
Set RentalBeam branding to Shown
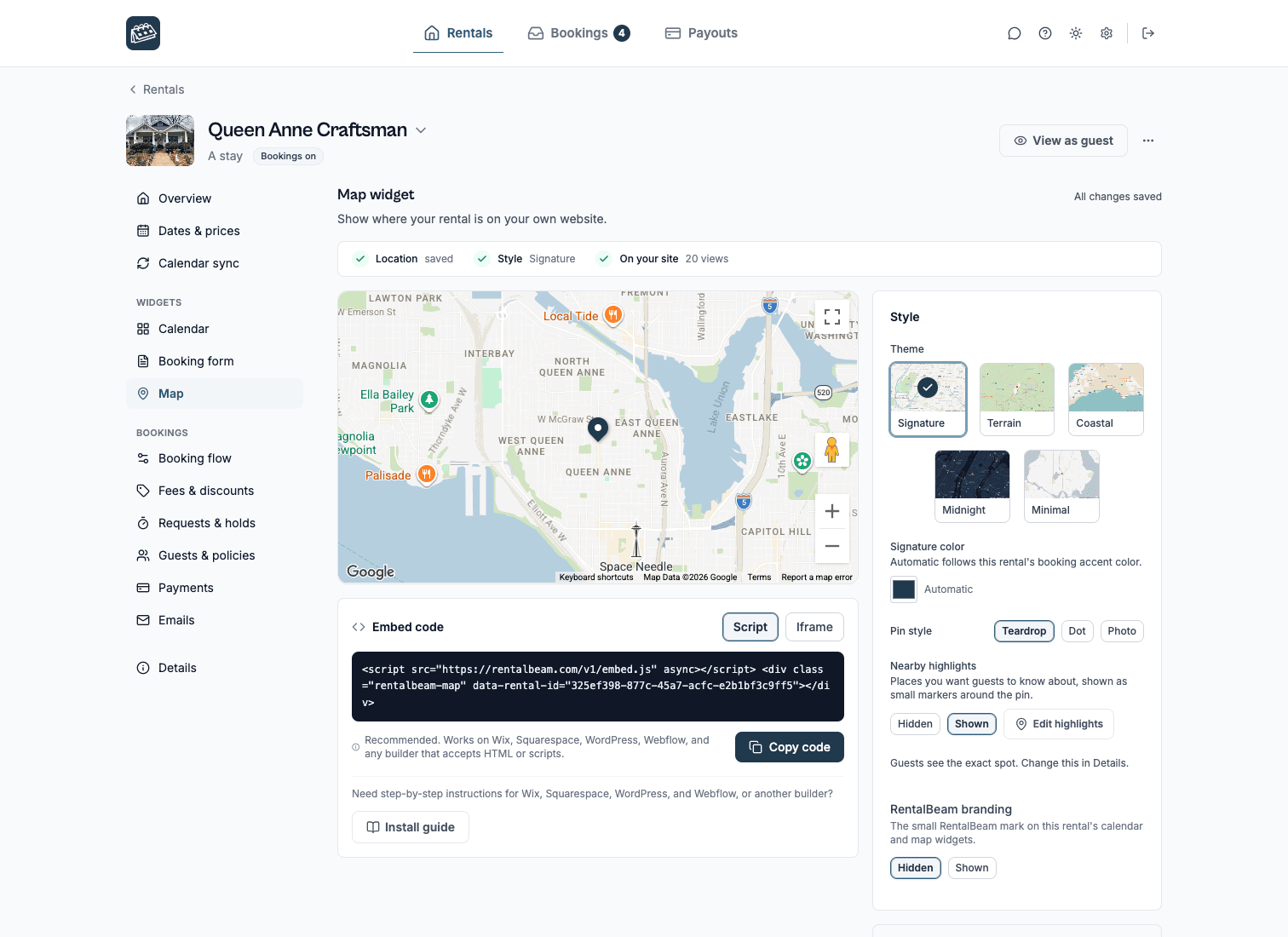click(972, 868)
